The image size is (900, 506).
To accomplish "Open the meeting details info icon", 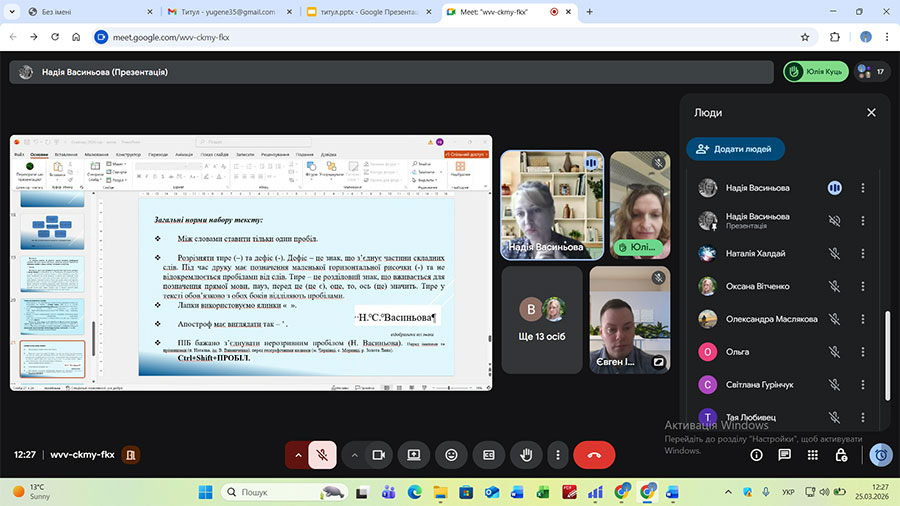I will pos(757,455).
